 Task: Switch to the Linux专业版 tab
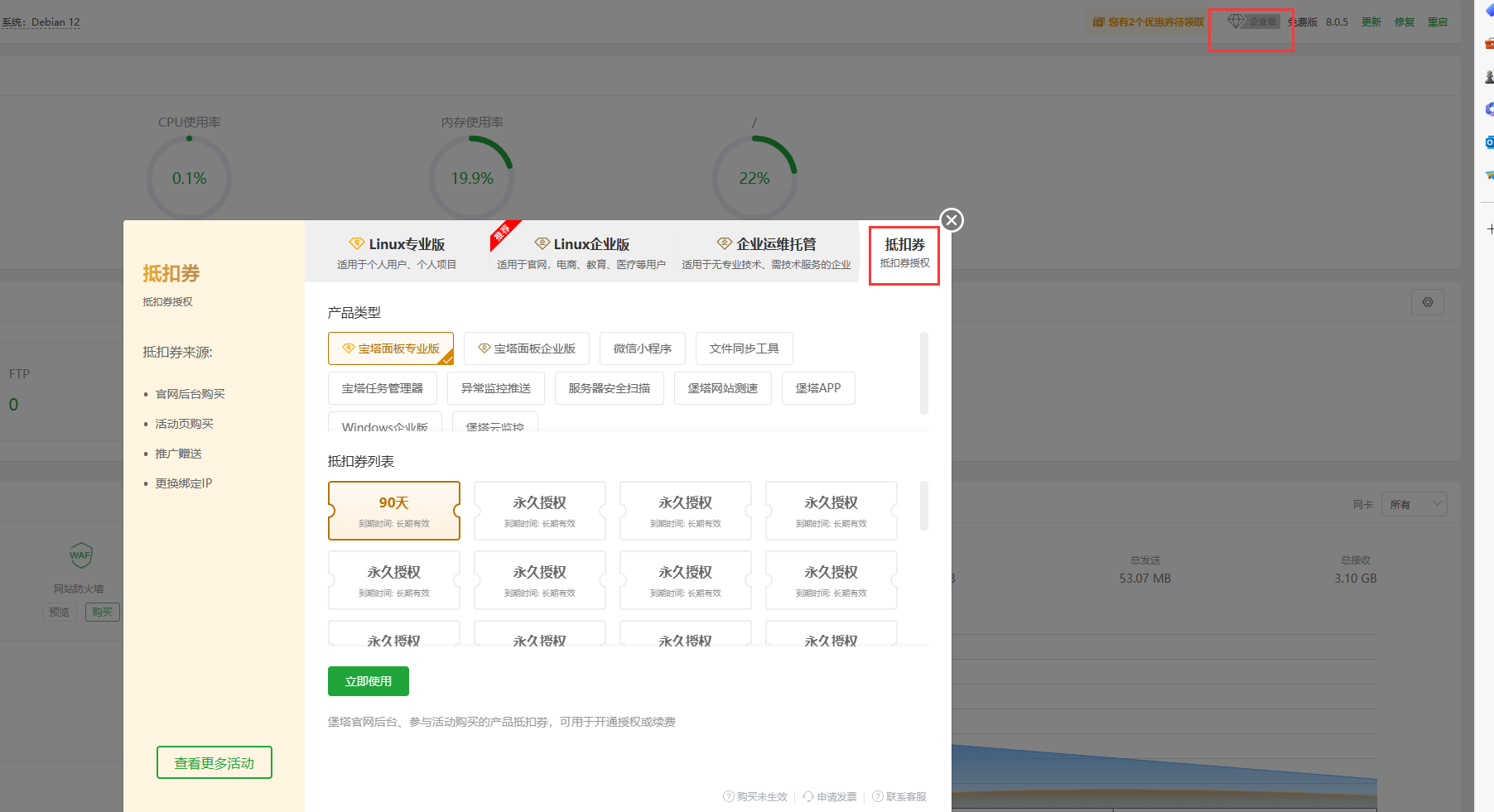click(x=397, y=252)
